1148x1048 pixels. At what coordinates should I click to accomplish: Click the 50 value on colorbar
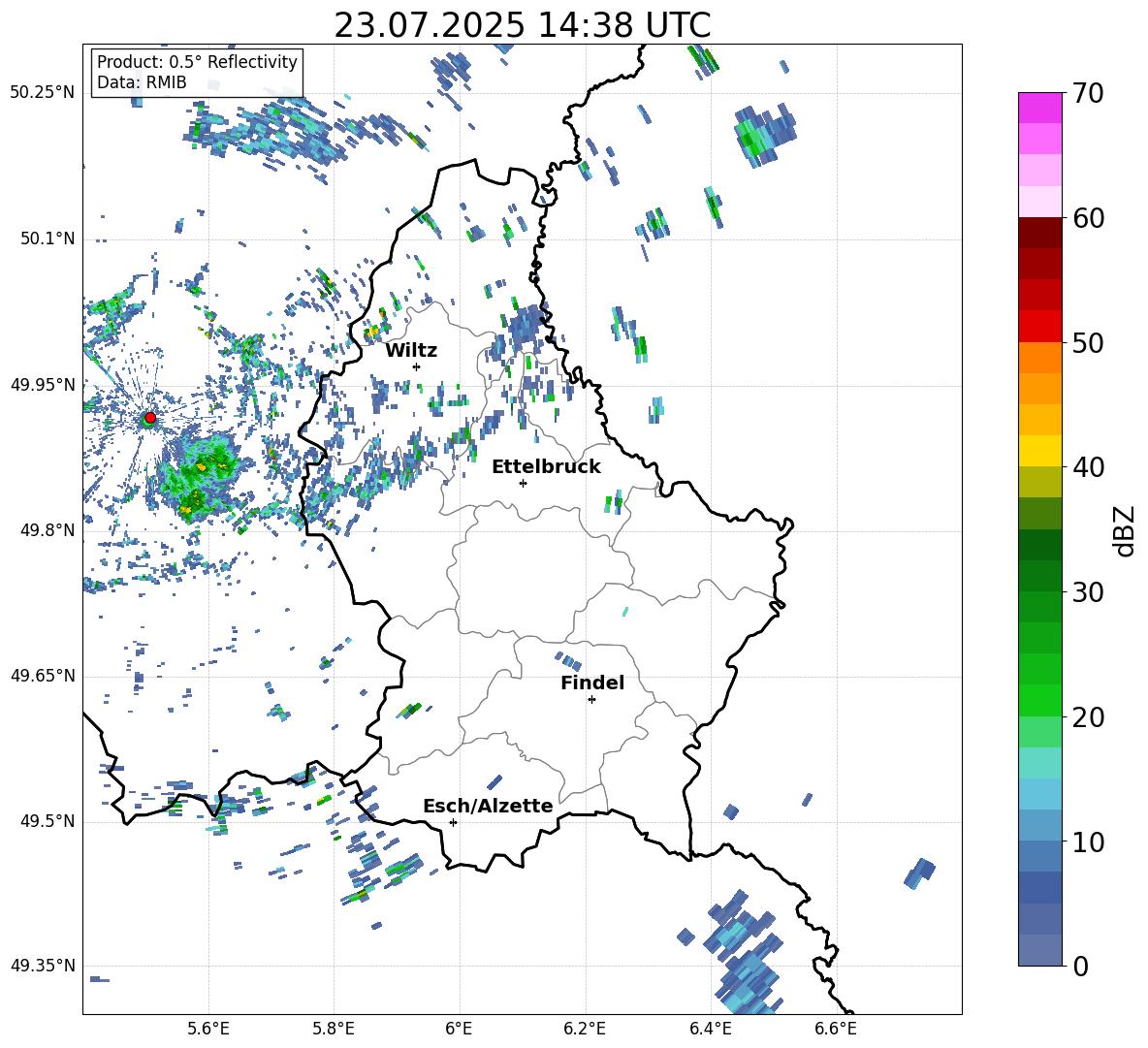1088,342
